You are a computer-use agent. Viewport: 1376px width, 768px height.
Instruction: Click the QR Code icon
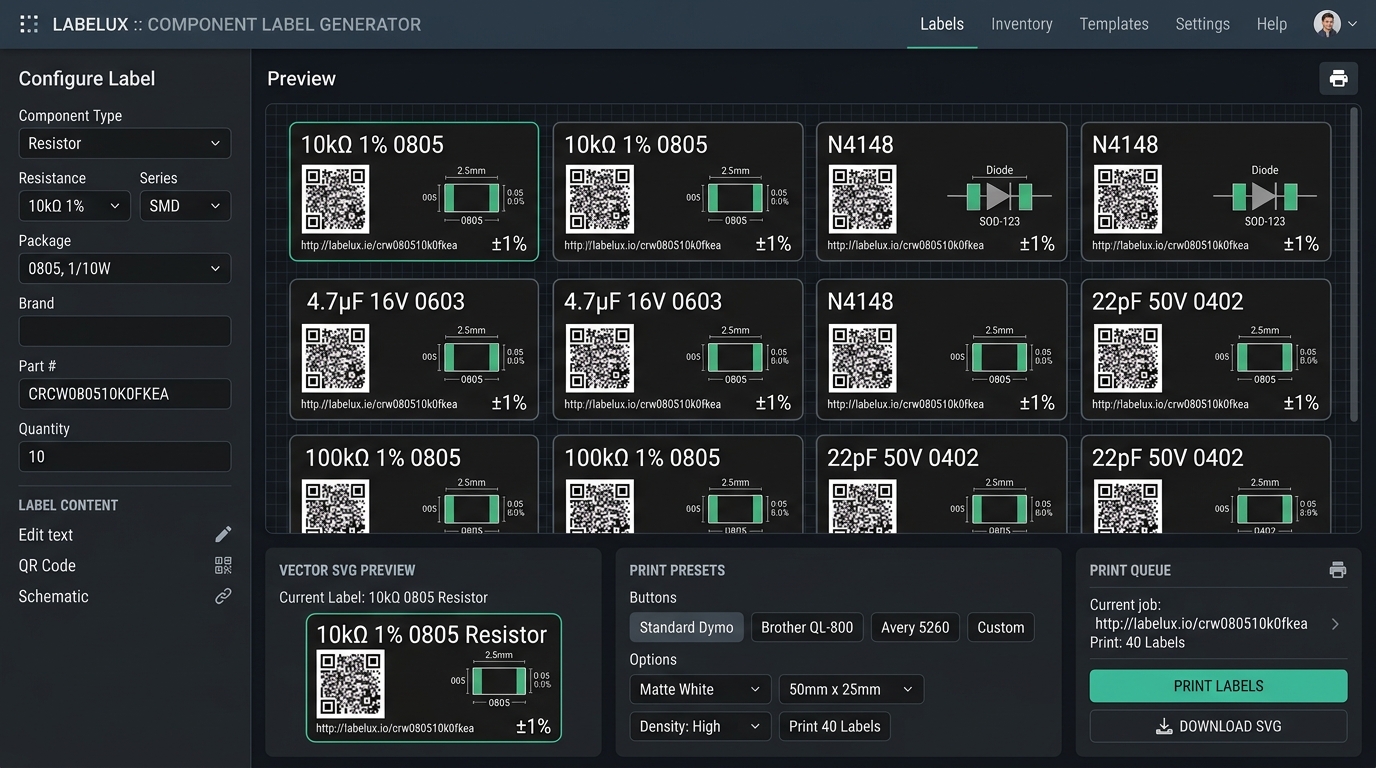click(x=223, y=566)
